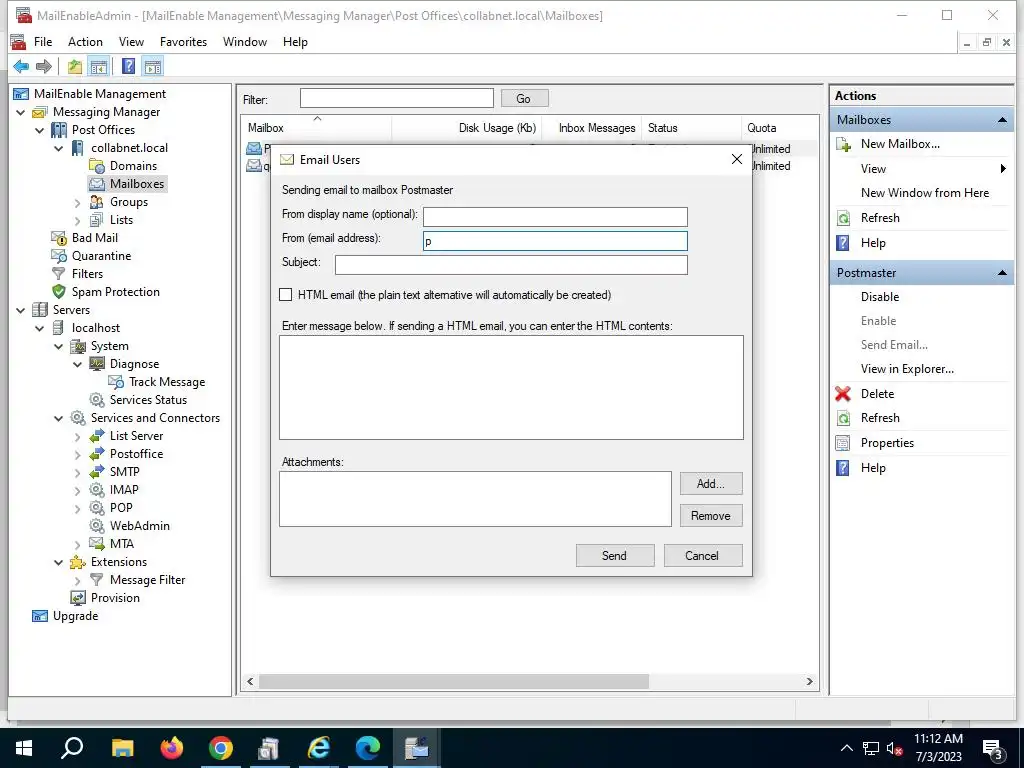Viewport: 1024px width, 768px height.
Task: Open the Action menu
Action: point(85,42)
